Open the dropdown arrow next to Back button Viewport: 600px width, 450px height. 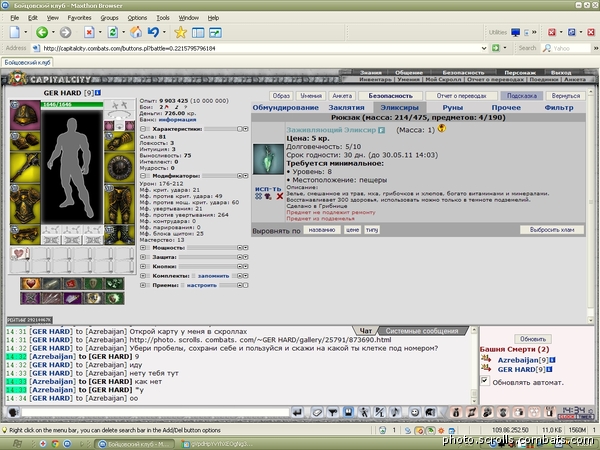(53, 33)
